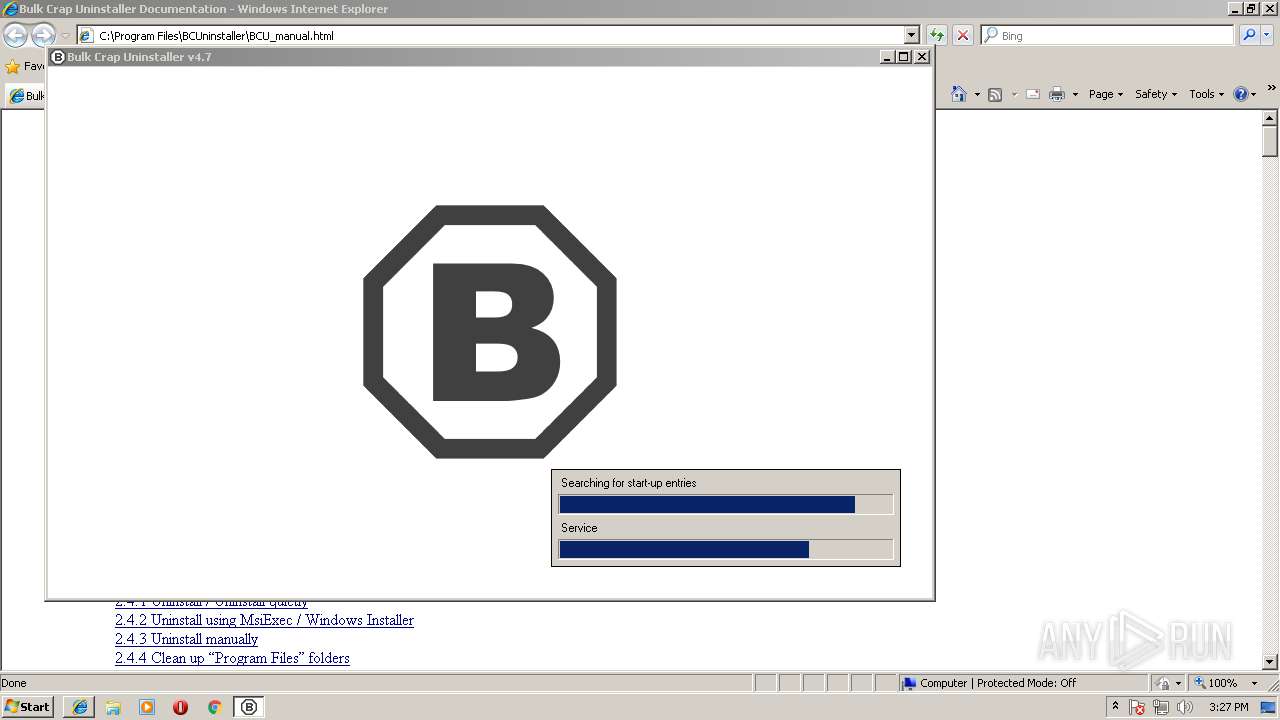Viewport: 1280px width, 720px height.
Task: Click the Searching for start-up entries progress bar
Action: (x=726, y=505)
